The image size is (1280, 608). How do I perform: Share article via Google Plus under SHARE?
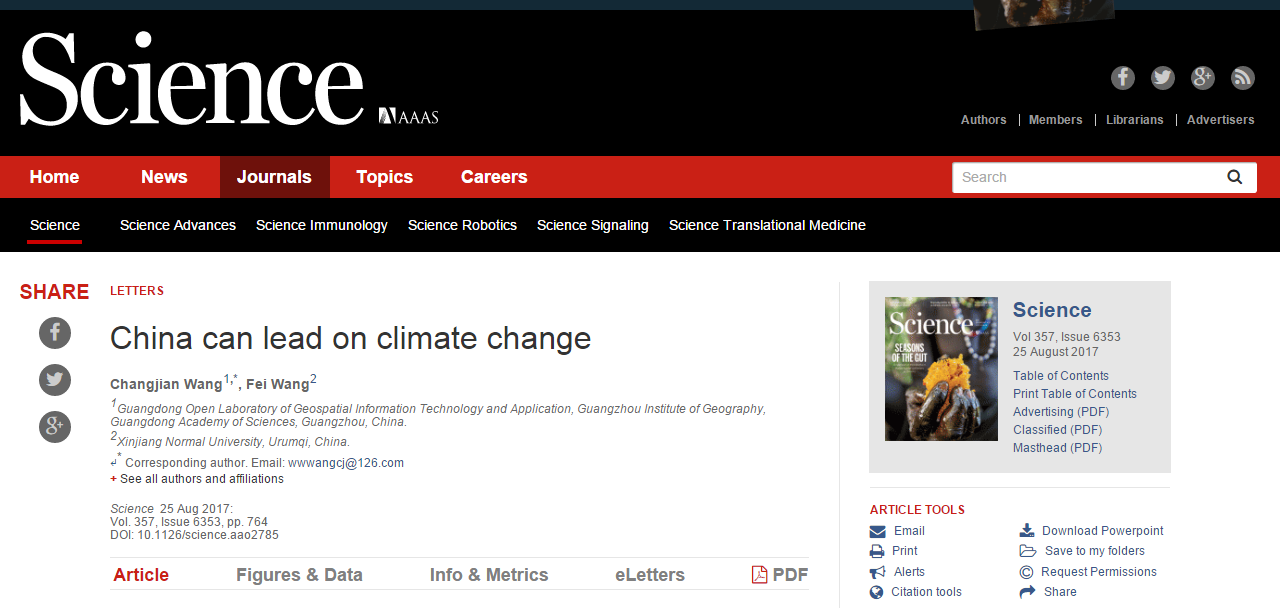pos(55,427)
